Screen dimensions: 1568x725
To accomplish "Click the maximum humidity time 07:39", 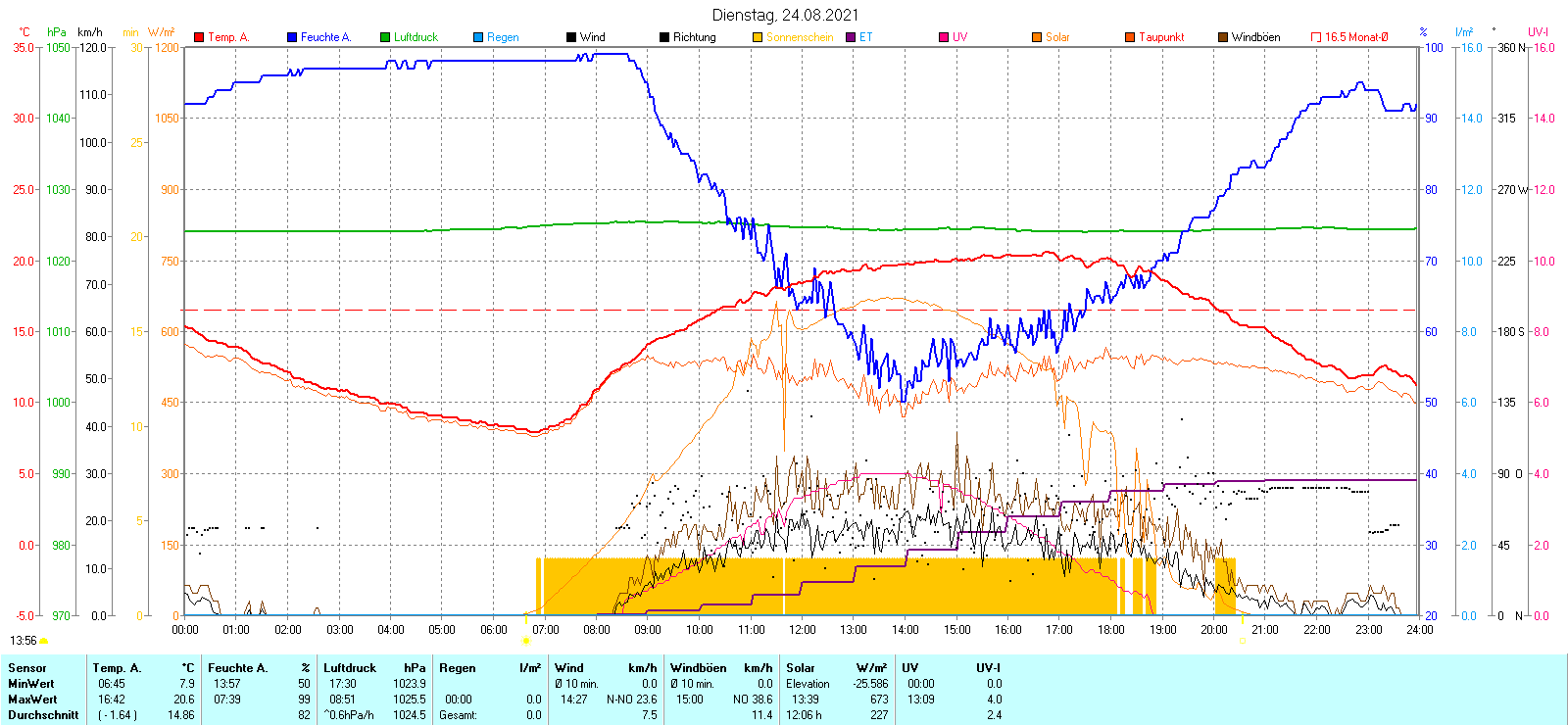I will [x=227, y=700].
